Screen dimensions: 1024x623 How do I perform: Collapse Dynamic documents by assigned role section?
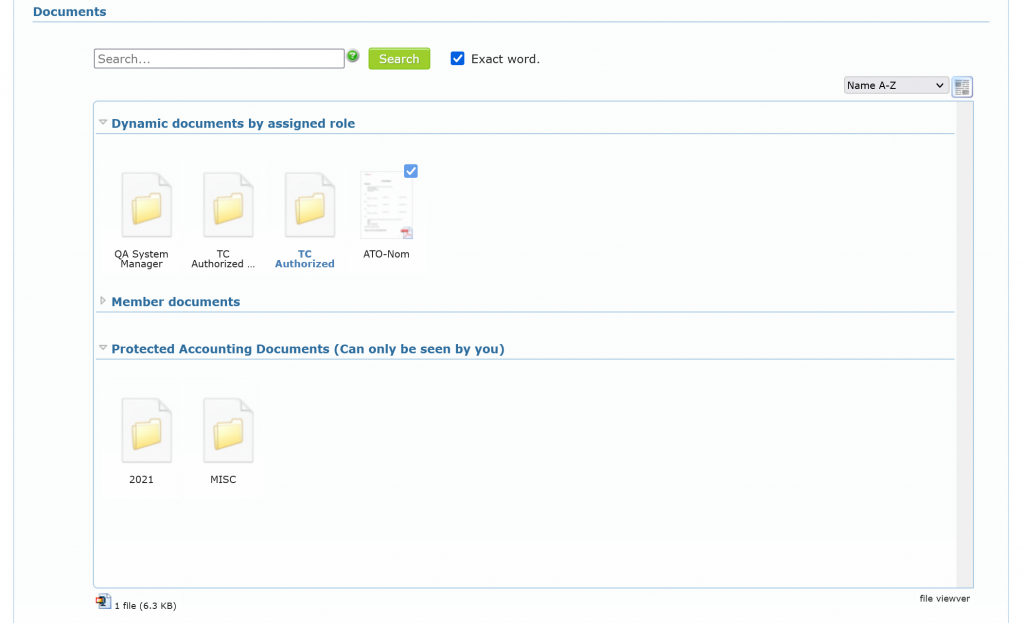(x=103, y=123)
